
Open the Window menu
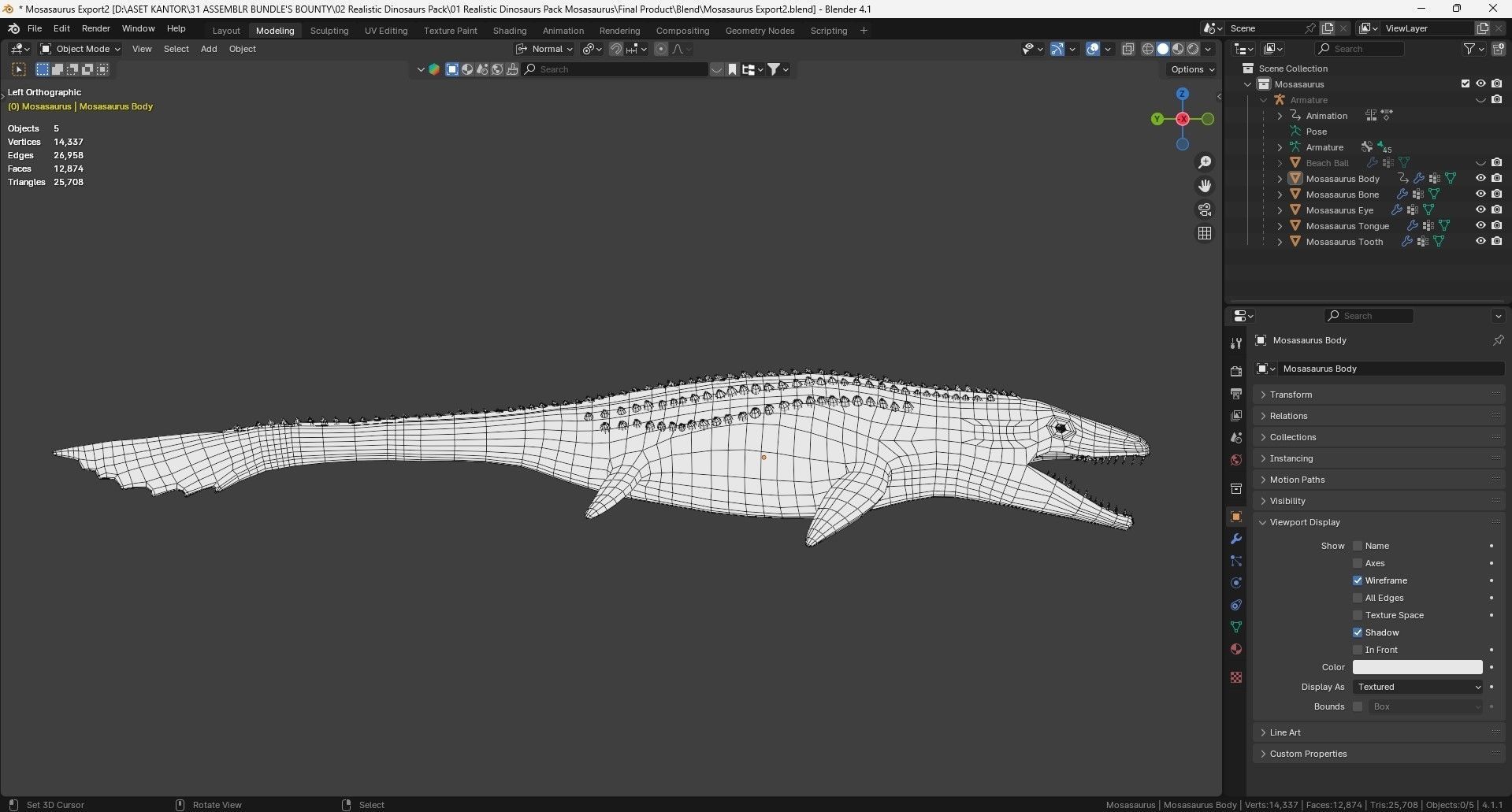tap(138, 28)
